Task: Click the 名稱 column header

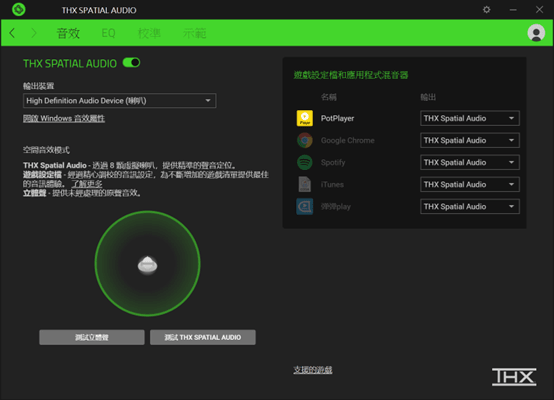Action: [x=329, y=97]
